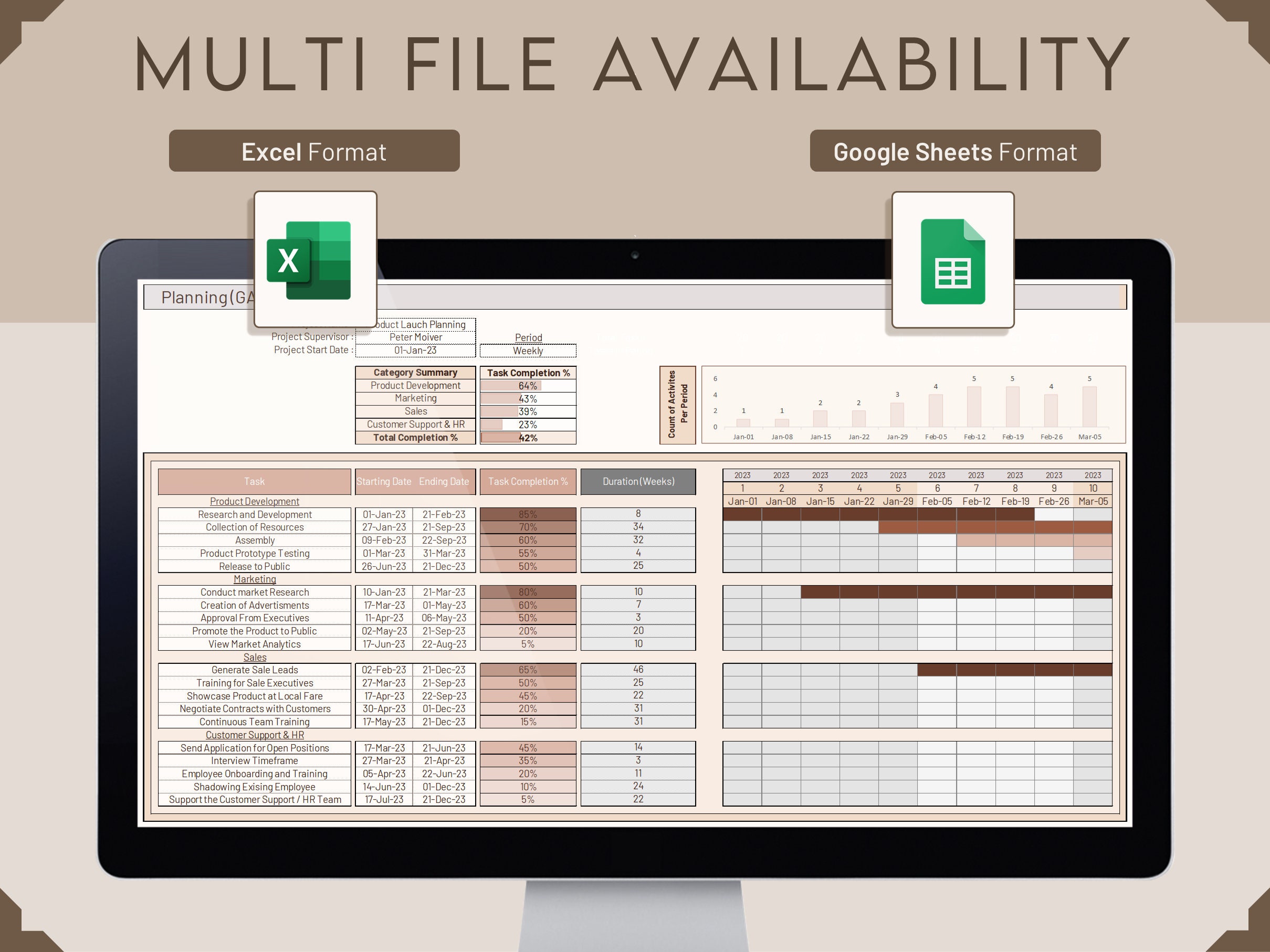Click the 'Excel Format' label button

(x=314, y=151)
